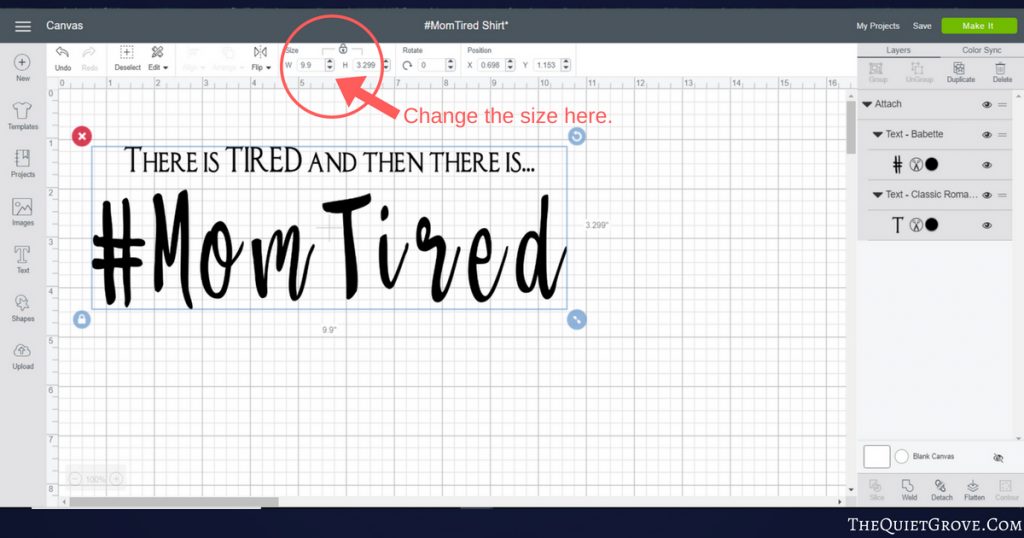This screenshot has height=538, width=1024.
Task: Click the Y position field
Action: [x=547, y=65]
